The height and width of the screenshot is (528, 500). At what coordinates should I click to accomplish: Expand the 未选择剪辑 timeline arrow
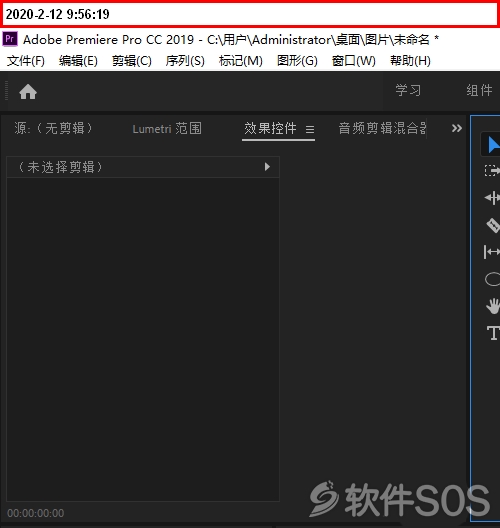click(x=267, y=167)
